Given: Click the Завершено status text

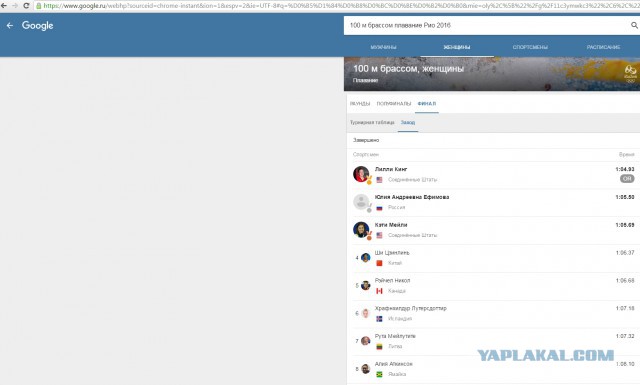Looking at the screenshot, I should click(366, 140).
